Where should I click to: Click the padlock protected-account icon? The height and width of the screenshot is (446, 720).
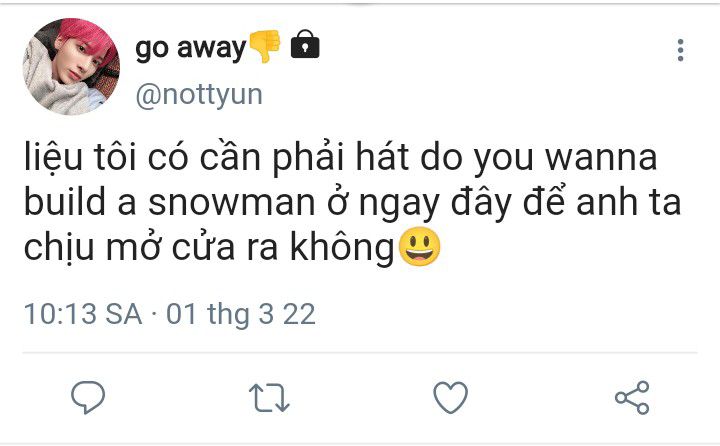point(305,44)
